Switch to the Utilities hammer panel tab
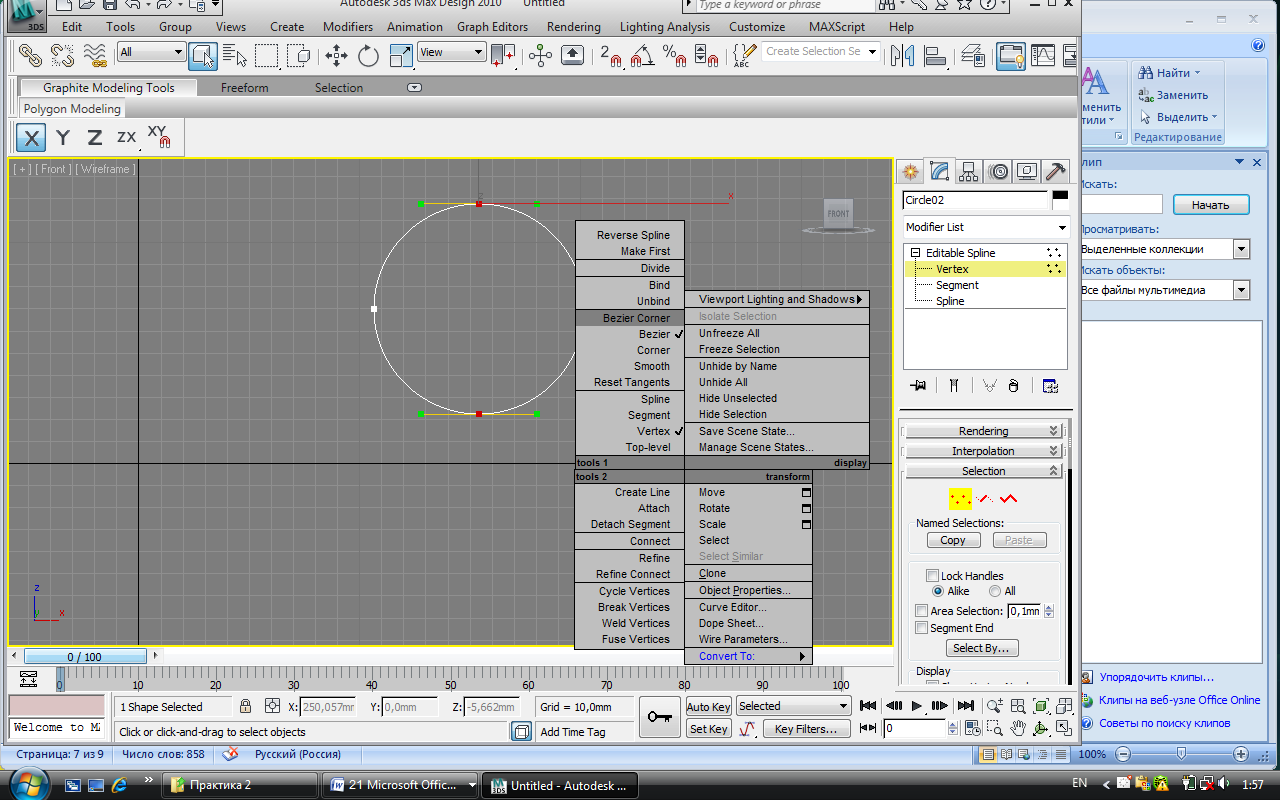Image resolution: width=1280 pixels, height=800 pixels. pyautogui.click(x=1056, y=171)
